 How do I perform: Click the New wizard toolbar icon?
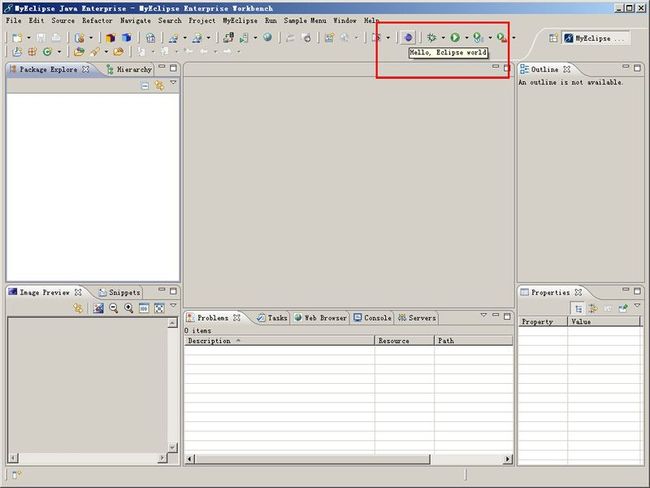point(17,38)
